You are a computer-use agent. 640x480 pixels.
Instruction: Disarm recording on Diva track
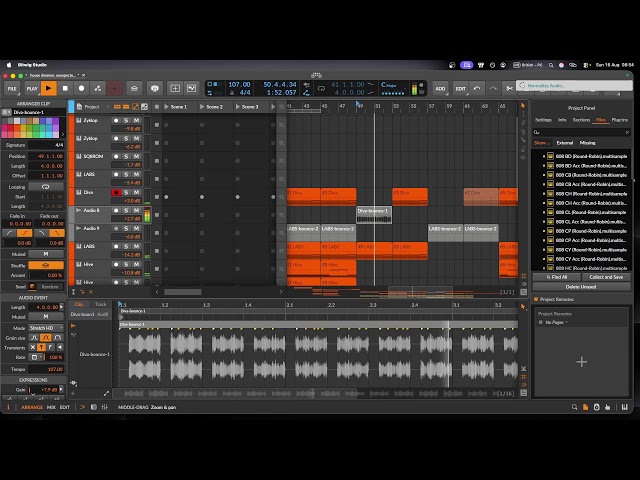coord(116,192)
